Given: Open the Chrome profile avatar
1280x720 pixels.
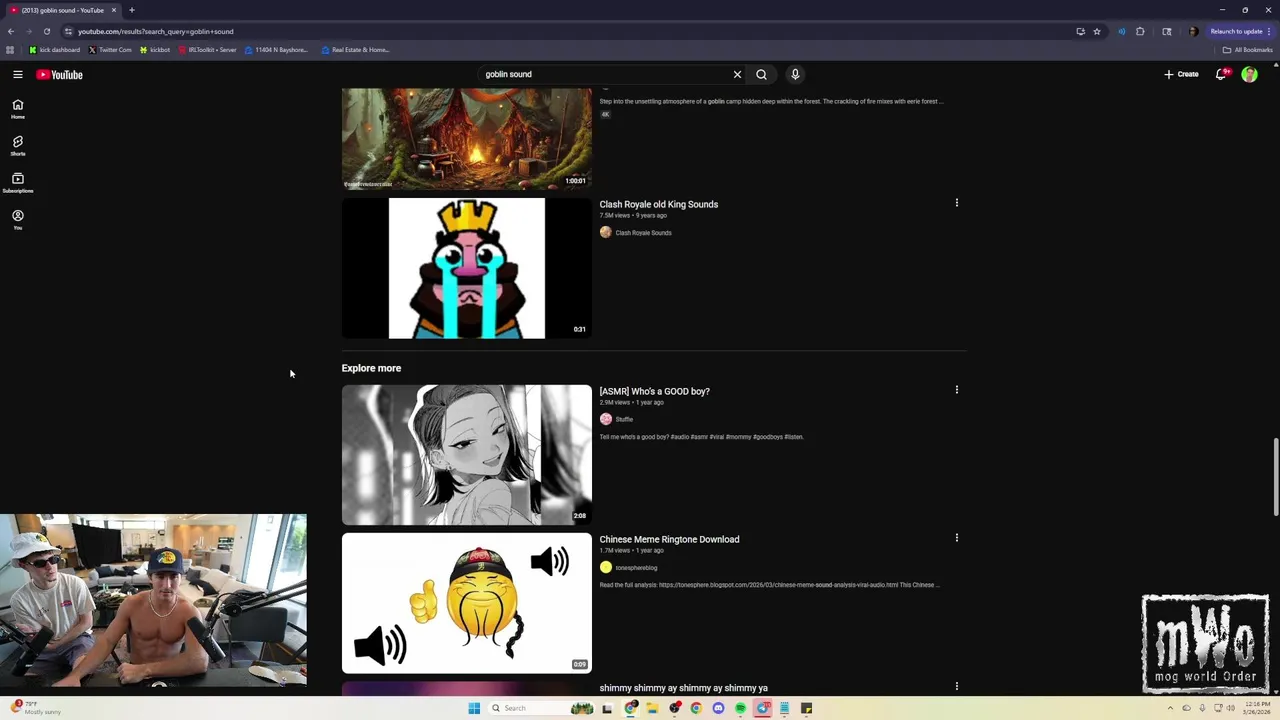Looking at the screenshot, I should pyautogui.click(x=1192, y=31).
